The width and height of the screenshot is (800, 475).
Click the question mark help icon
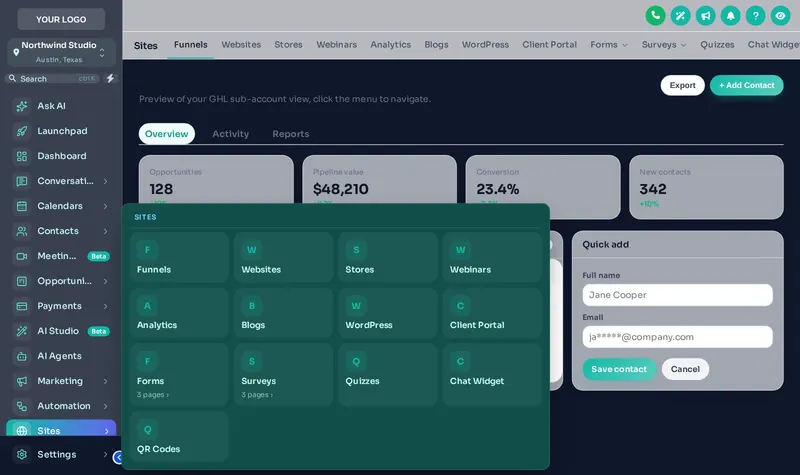[755, 16]
